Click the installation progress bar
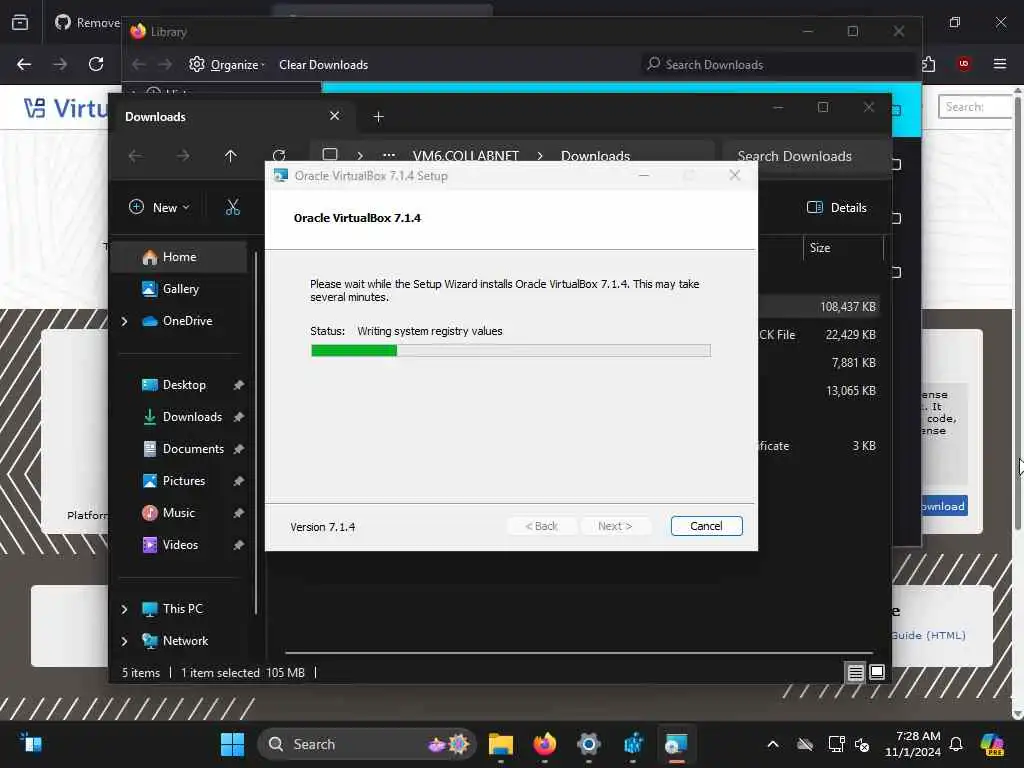Screen dimensions: 1024x768 511,351
